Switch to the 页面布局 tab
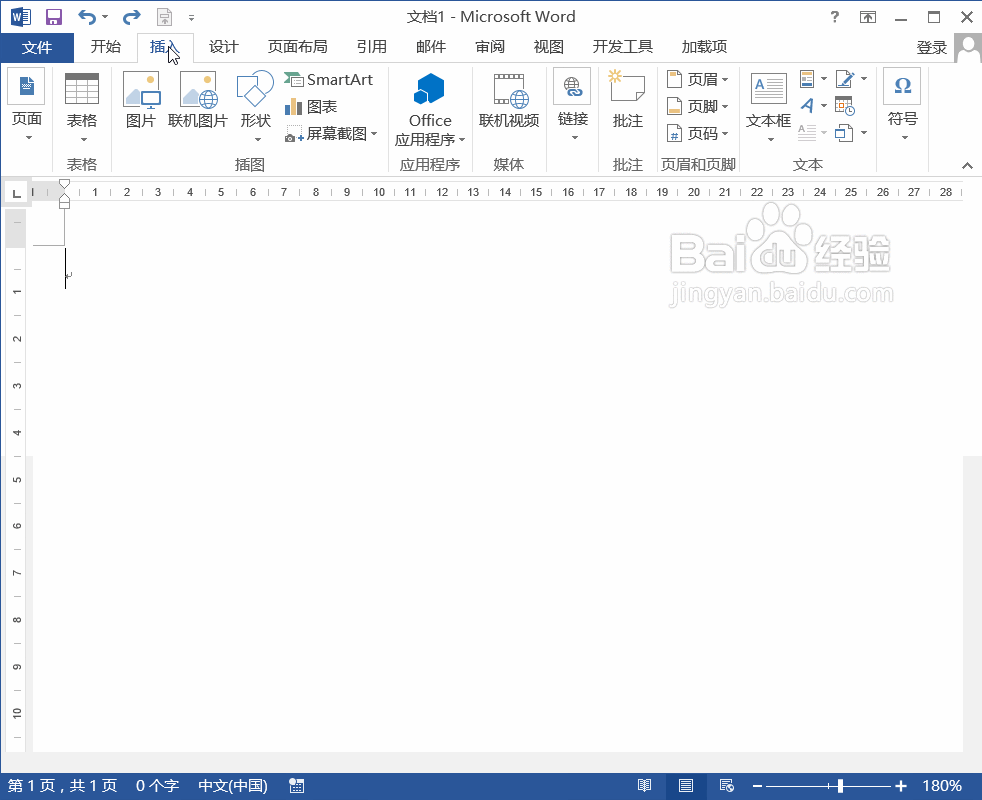Image resolution: width=982 pixels, height=800 pixels. tap(297, 47)
